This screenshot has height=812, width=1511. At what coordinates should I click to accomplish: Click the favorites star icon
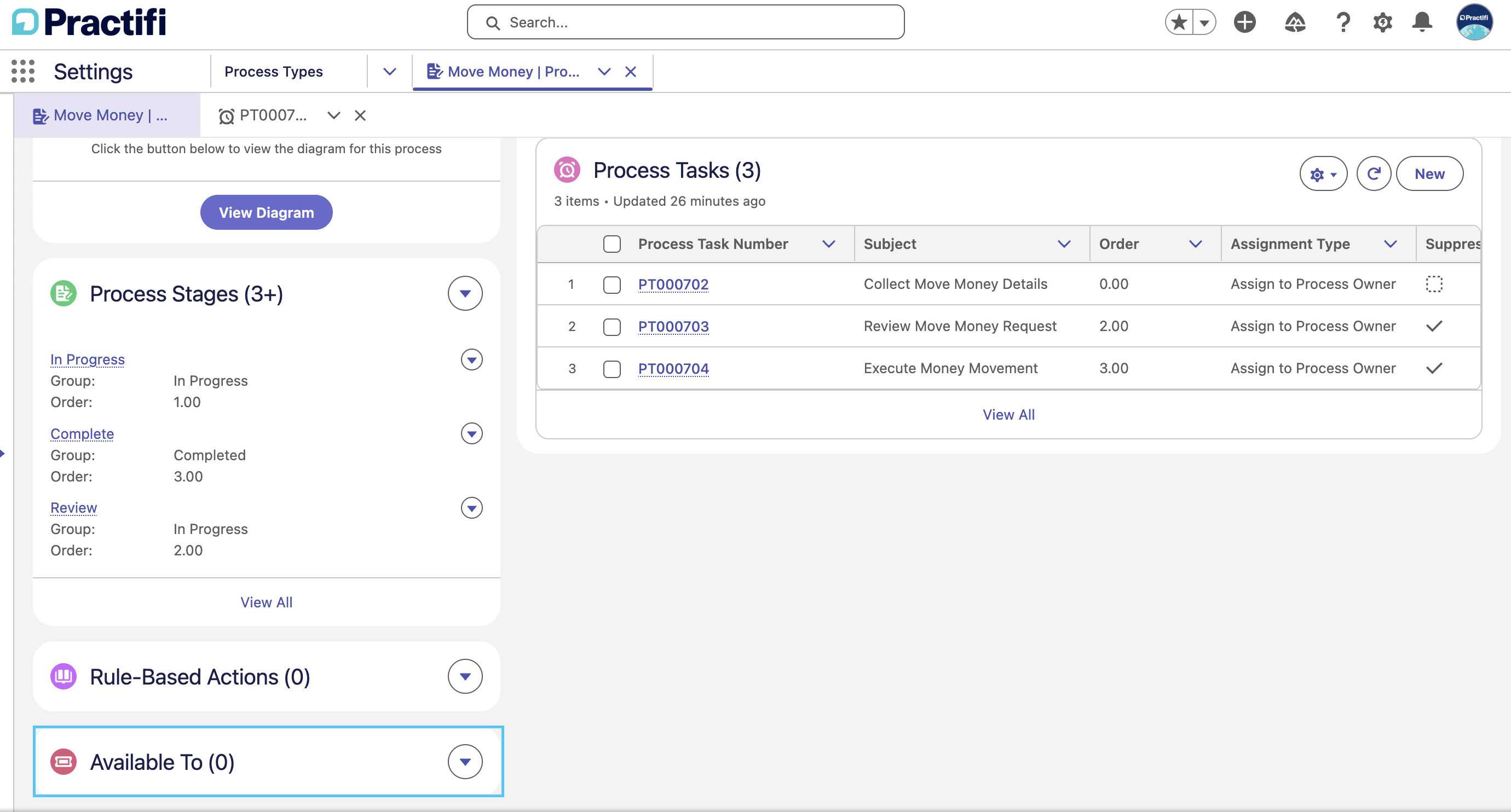click(1179, 22)
